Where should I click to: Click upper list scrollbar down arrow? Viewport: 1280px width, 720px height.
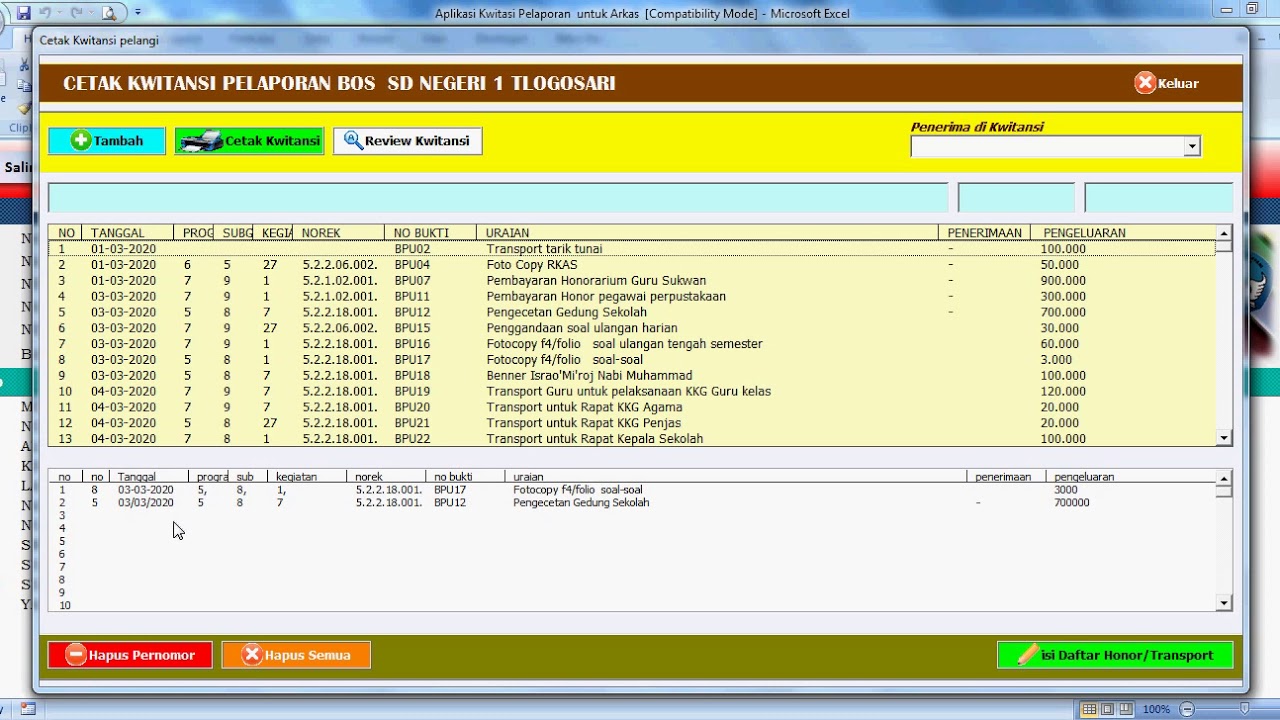[x=1224, y=438]
